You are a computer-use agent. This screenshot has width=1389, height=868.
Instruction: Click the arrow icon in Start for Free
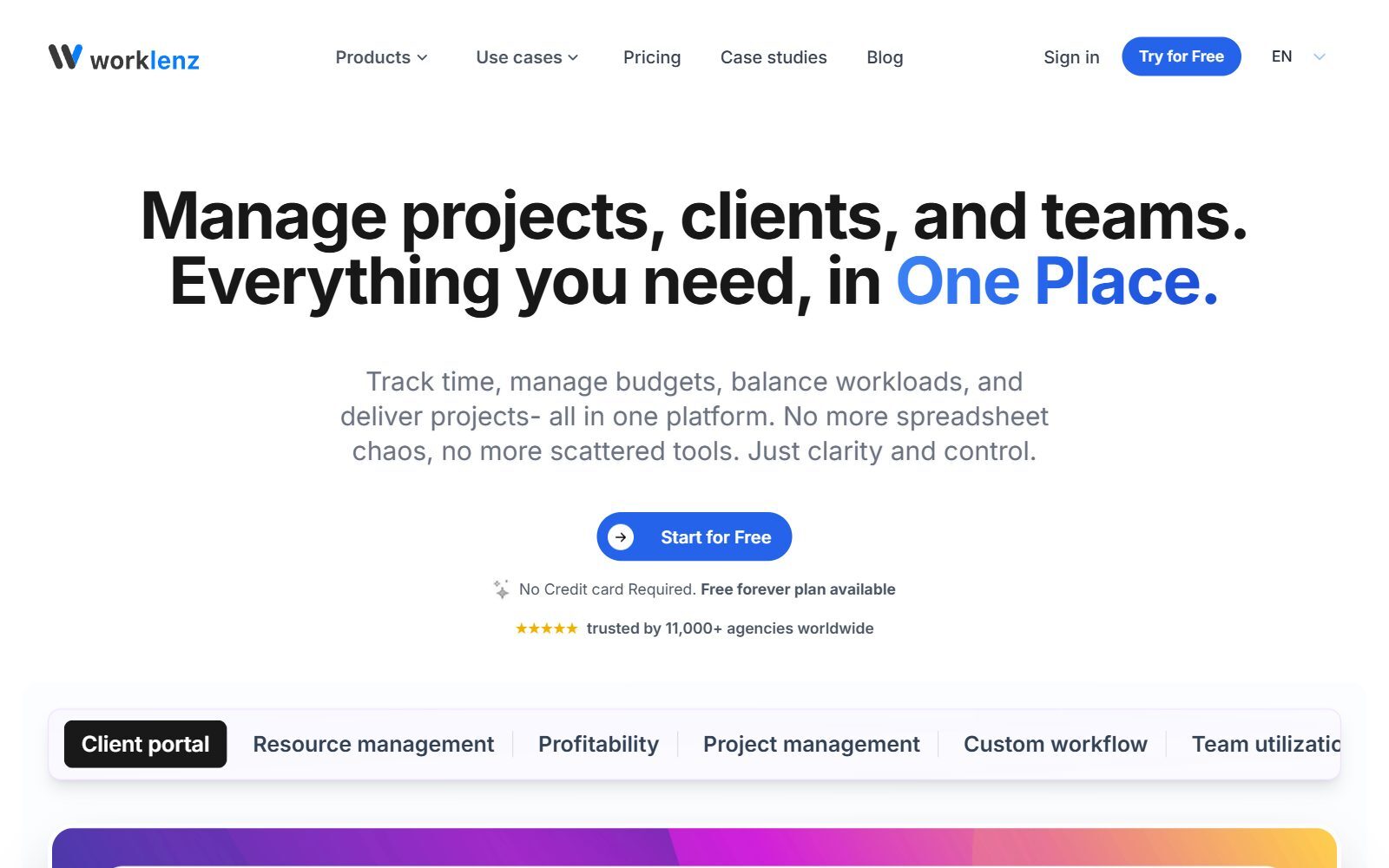[x=621, y=537]
